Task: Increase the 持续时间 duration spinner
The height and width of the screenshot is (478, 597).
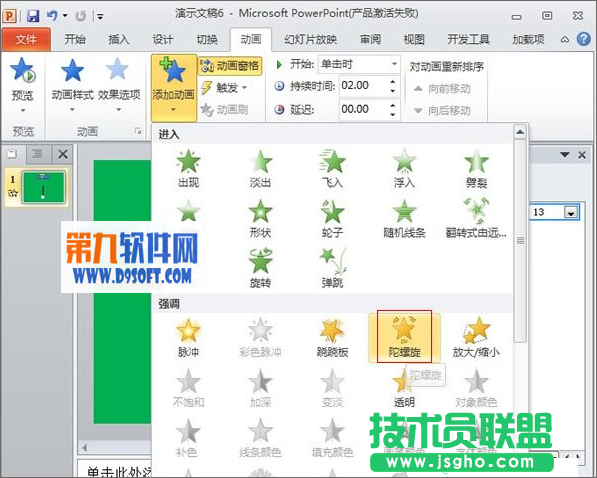Action: (393, 81)
